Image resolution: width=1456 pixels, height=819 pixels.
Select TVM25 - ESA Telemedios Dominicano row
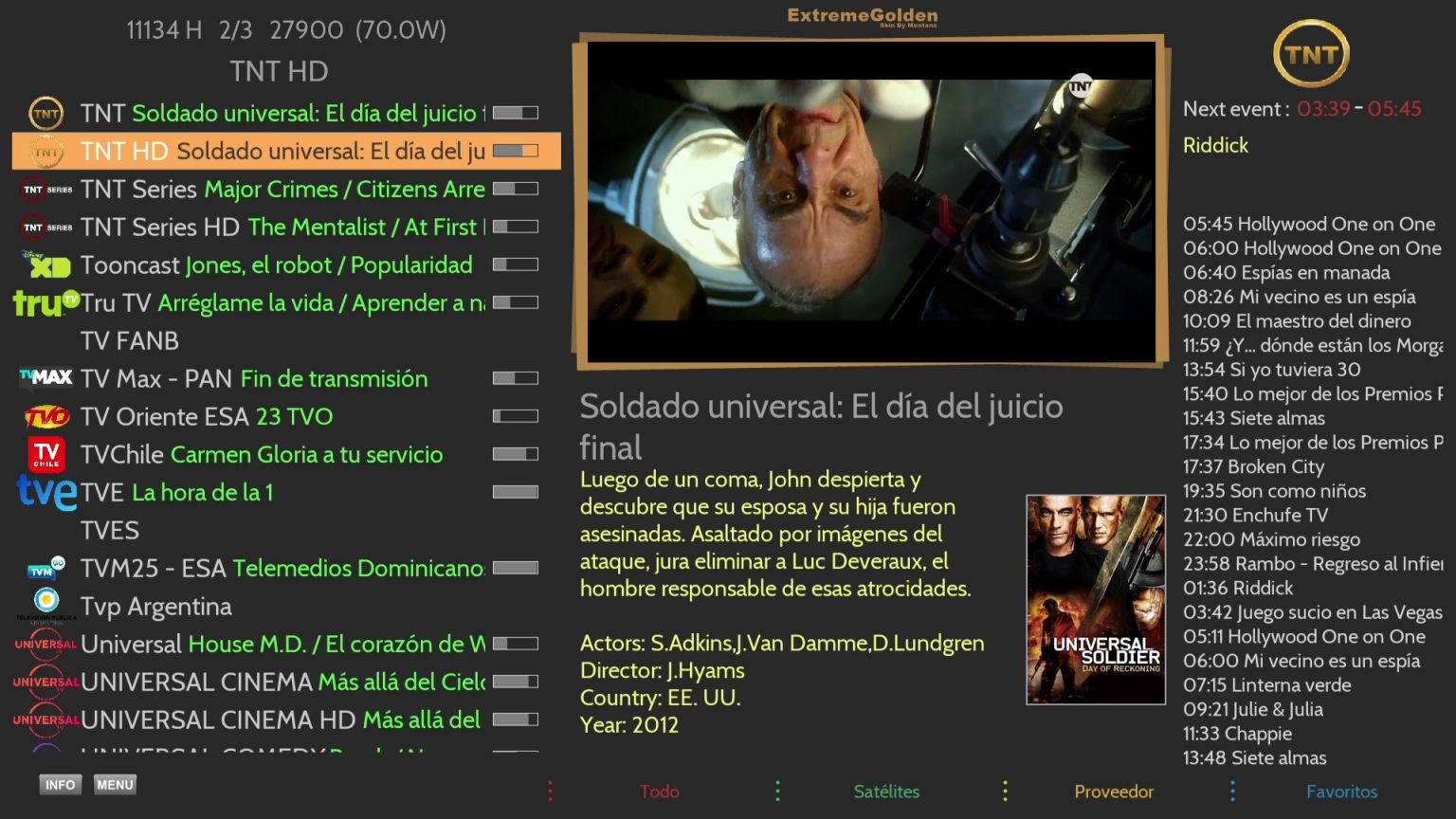[285, 569]
